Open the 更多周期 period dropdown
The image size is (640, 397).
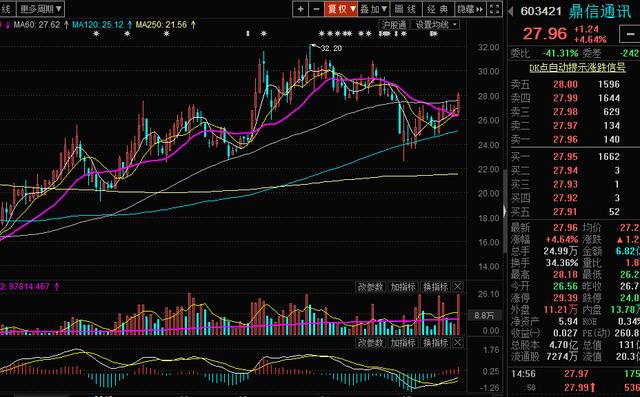(41, 9)
